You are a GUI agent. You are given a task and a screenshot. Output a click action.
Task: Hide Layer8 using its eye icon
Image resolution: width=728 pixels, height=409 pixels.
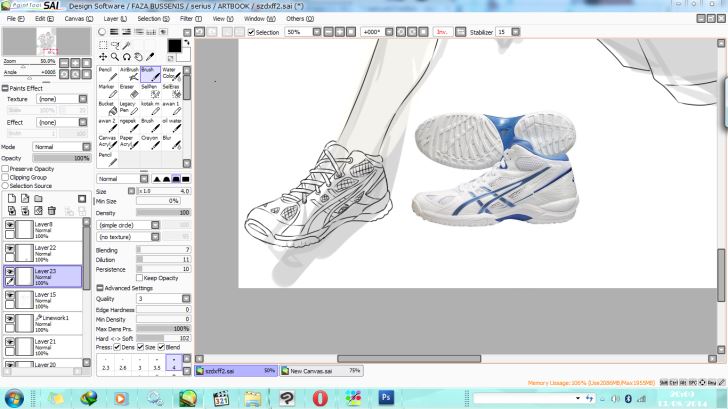click(x=10, y=225)
